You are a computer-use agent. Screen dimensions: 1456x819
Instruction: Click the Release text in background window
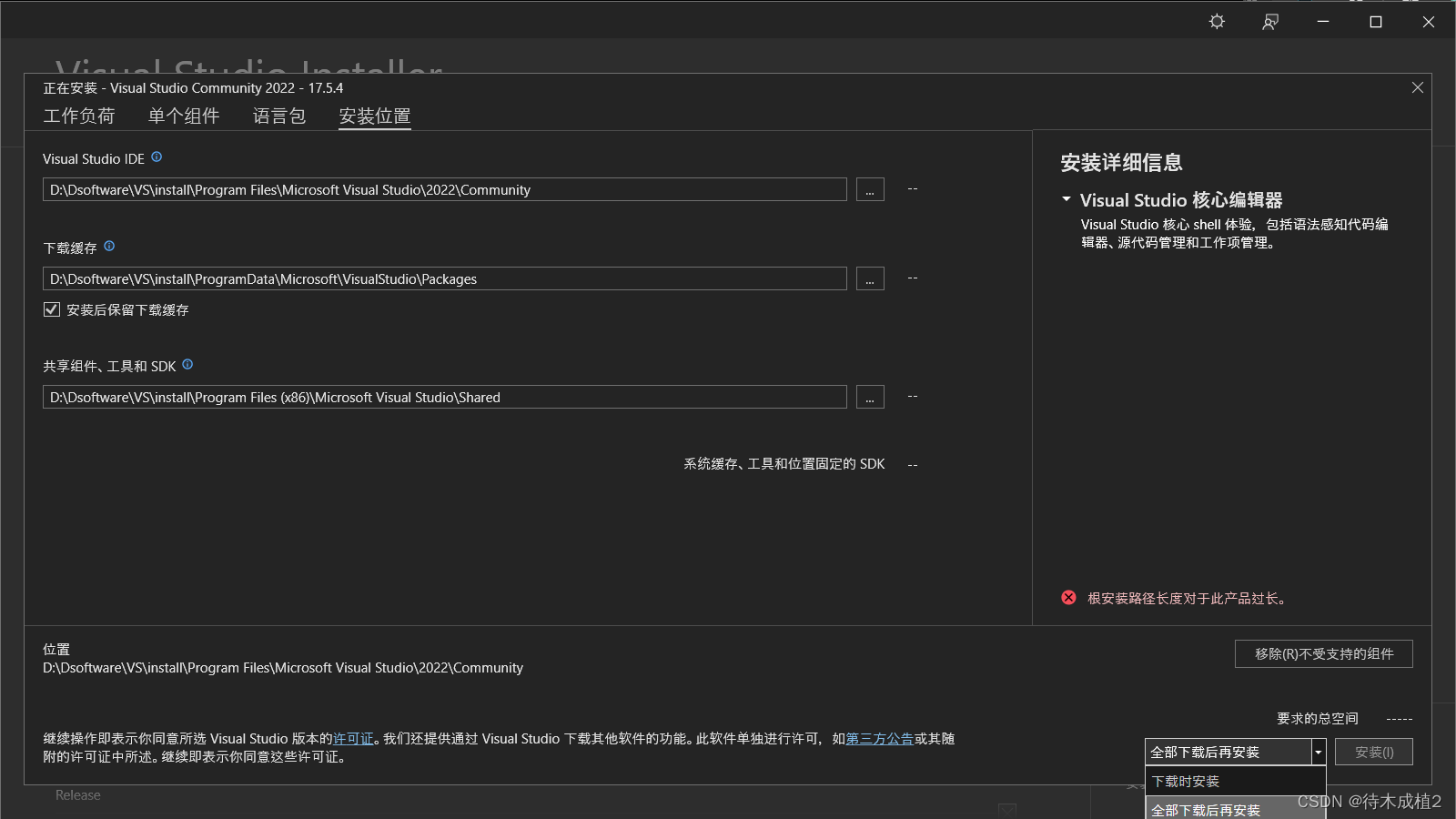click(78, 795)
